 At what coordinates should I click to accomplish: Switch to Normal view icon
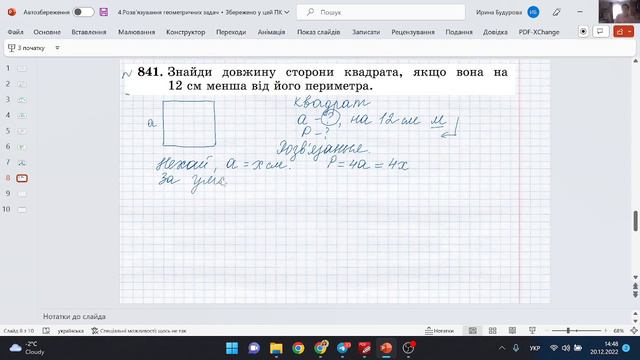coord(472,331)
